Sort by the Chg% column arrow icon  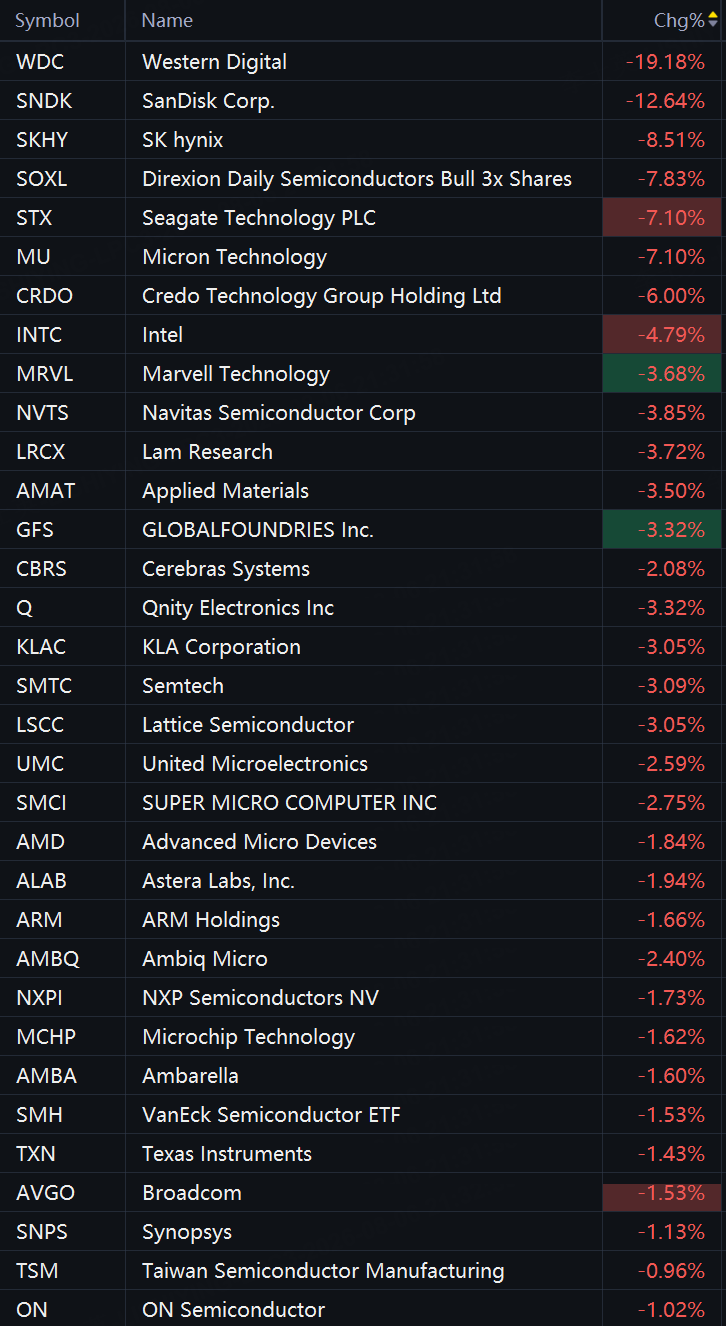tap(712, 20)
